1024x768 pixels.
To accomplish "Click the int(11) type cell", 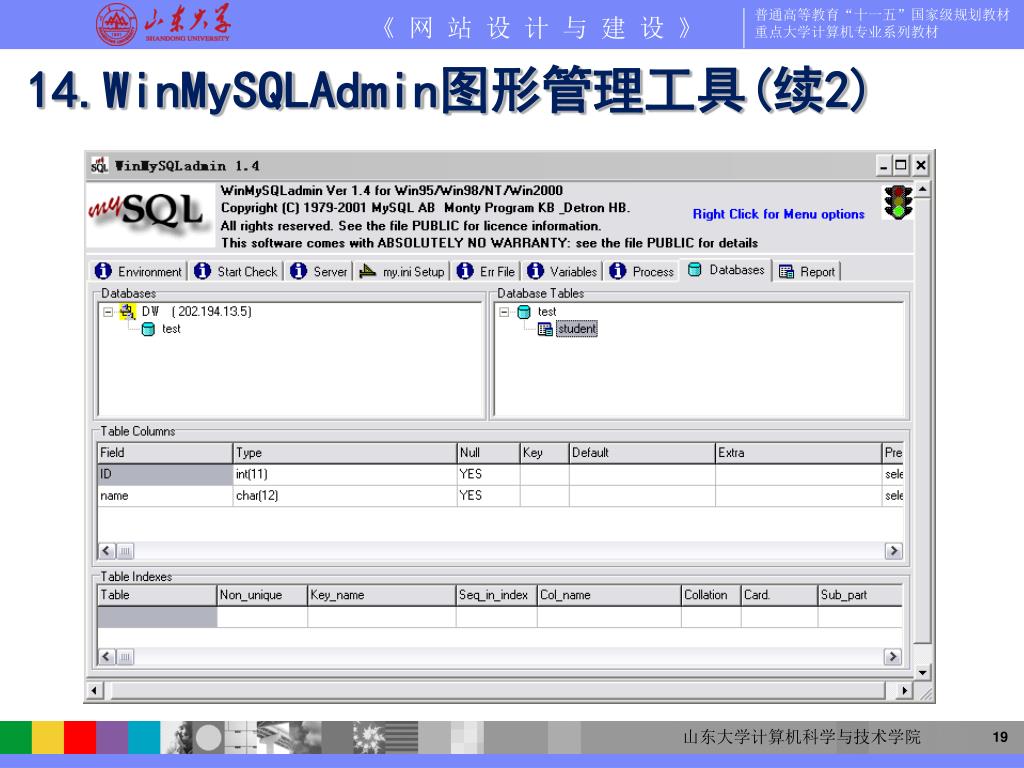I will point(345,474).
